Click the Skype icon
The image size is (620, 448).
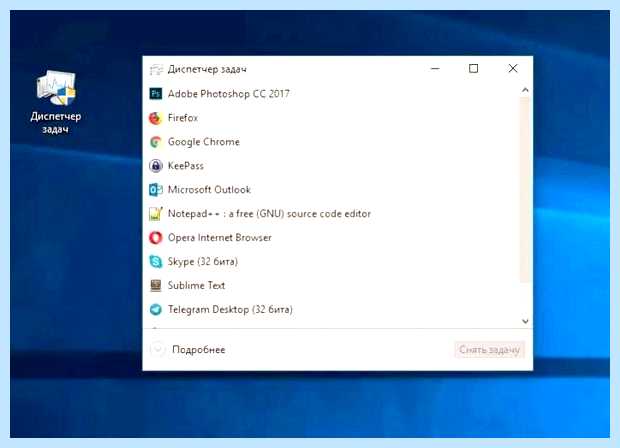(x=155, y=261)
